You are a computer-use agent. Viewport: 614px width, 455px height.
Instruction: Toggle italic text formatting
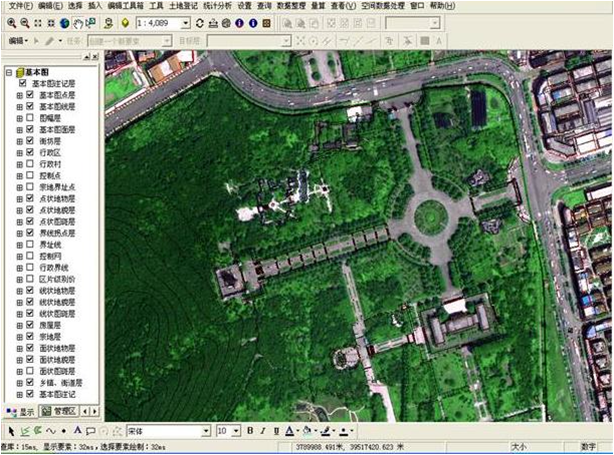click(x=264, y=430)
